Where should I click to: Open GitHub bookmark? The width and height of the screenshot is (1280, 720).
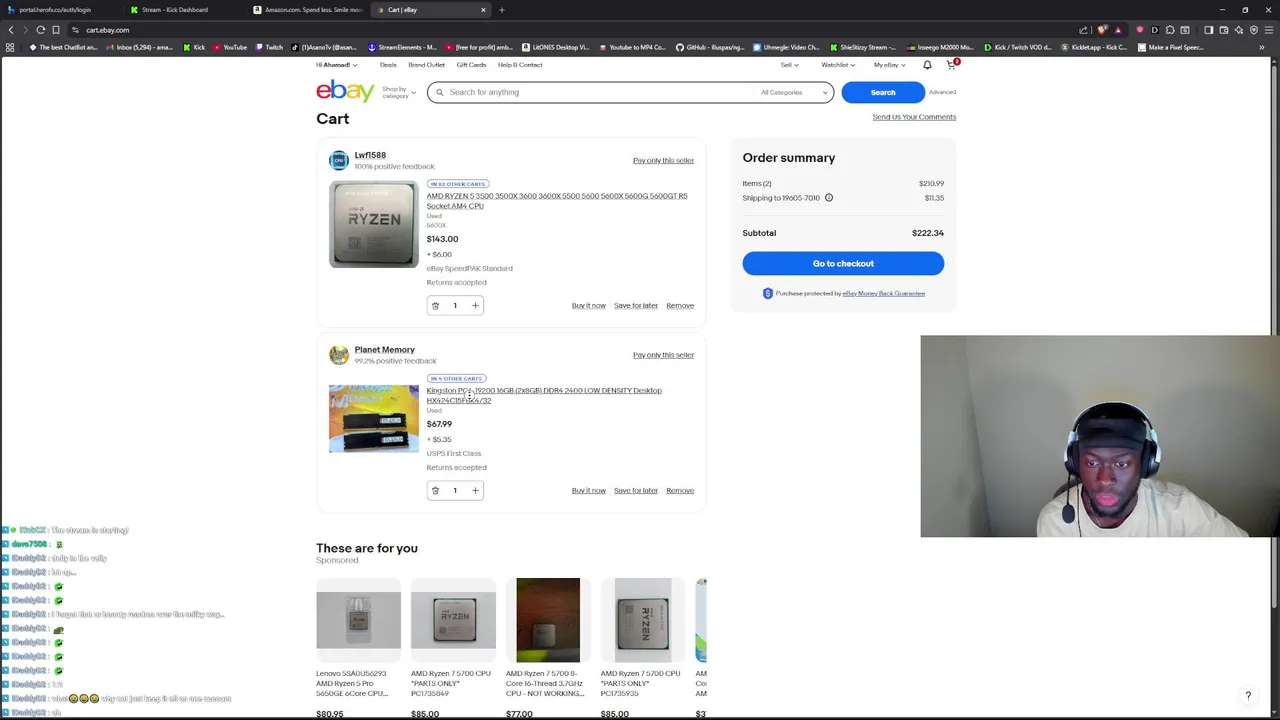(x=709, y=47)
